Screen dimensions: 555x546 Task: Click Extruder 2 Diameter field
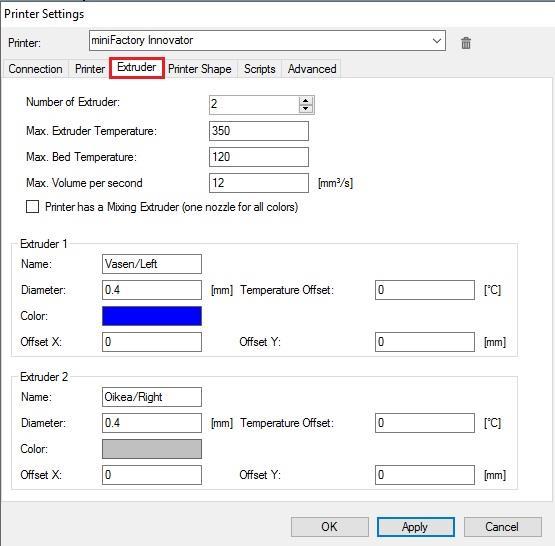152,423
